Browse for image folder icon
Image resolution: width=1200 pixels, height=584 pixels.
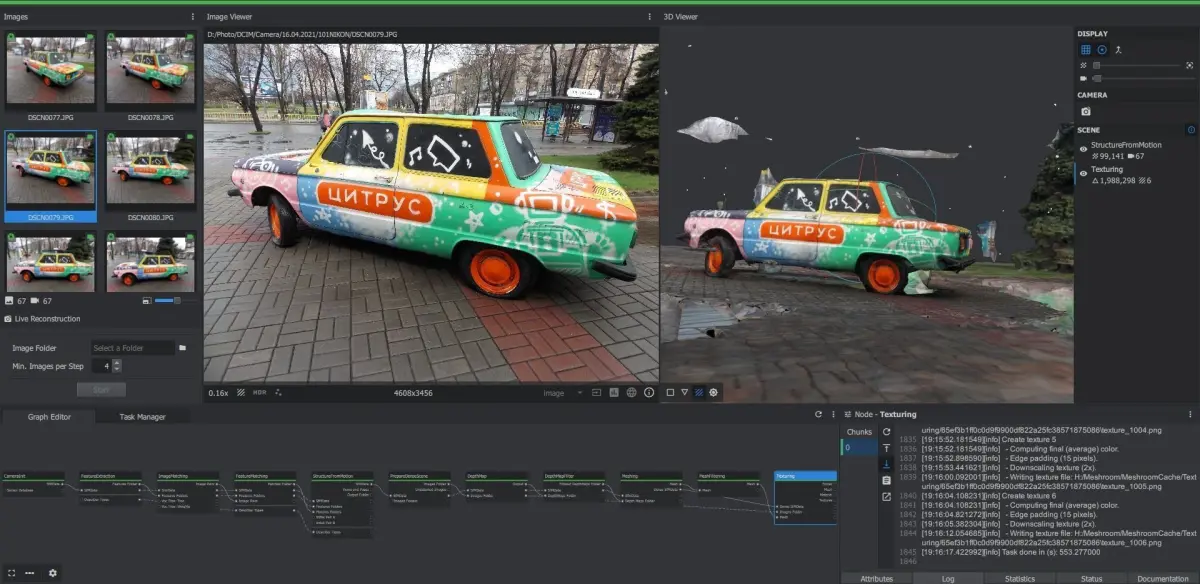[183, 348]
